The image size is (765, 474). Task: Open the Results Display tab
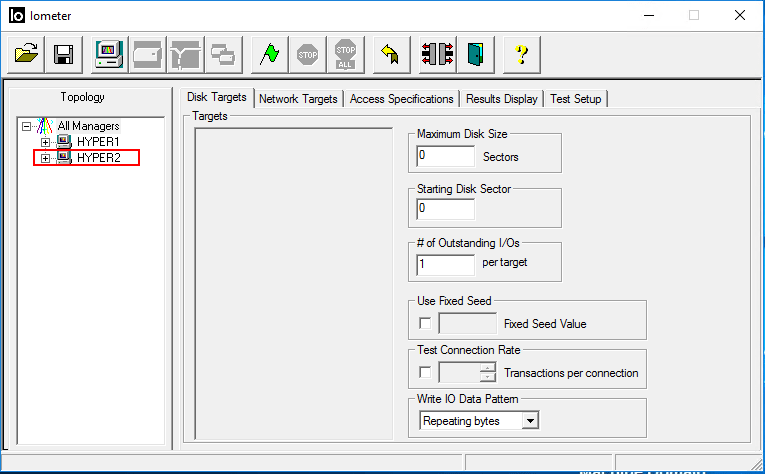coord(502,99)
